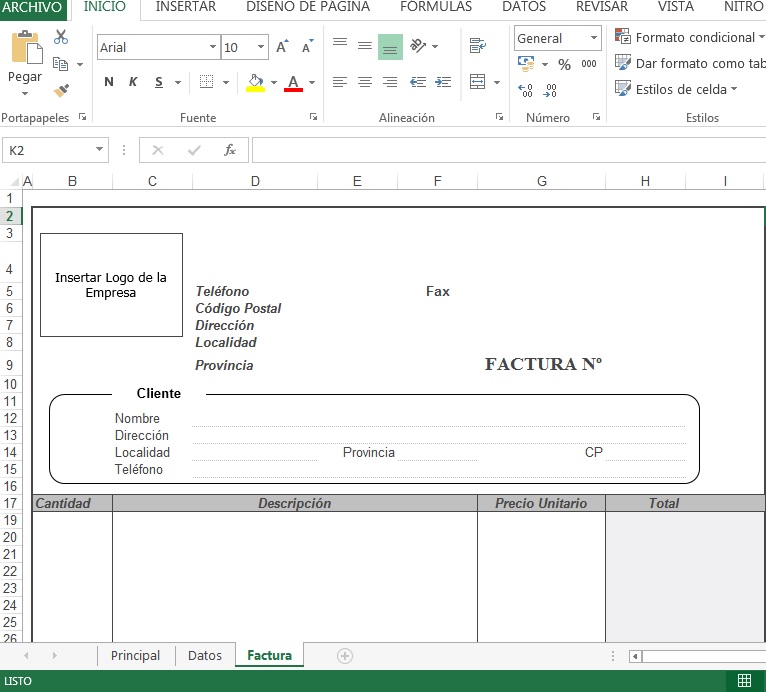
Task: Toggle underline S formatting
Action: (159, 82)
